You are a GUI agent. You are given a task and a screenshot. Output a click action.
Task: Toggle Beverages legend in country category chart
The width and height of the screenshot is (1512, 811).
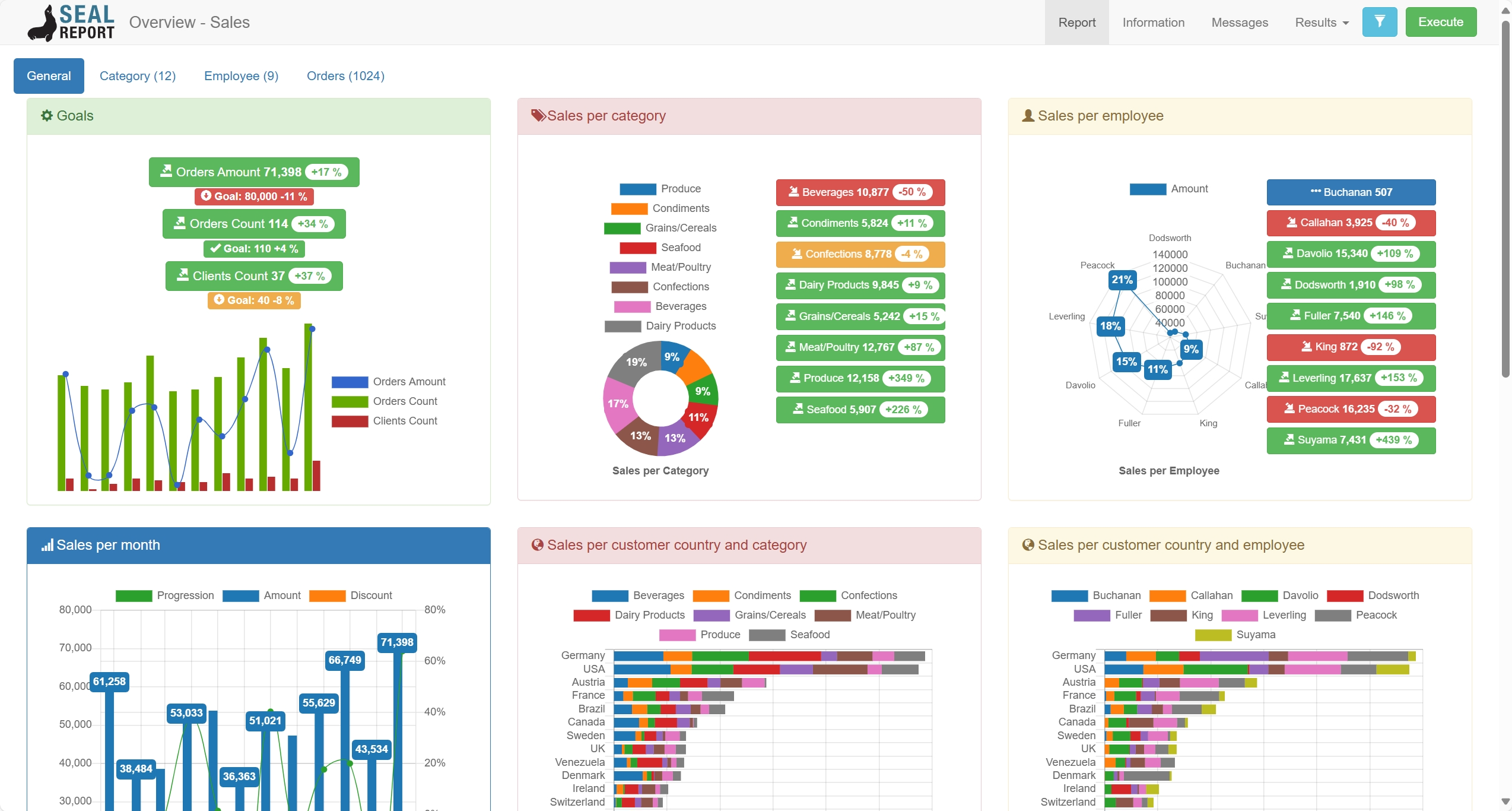638,595
